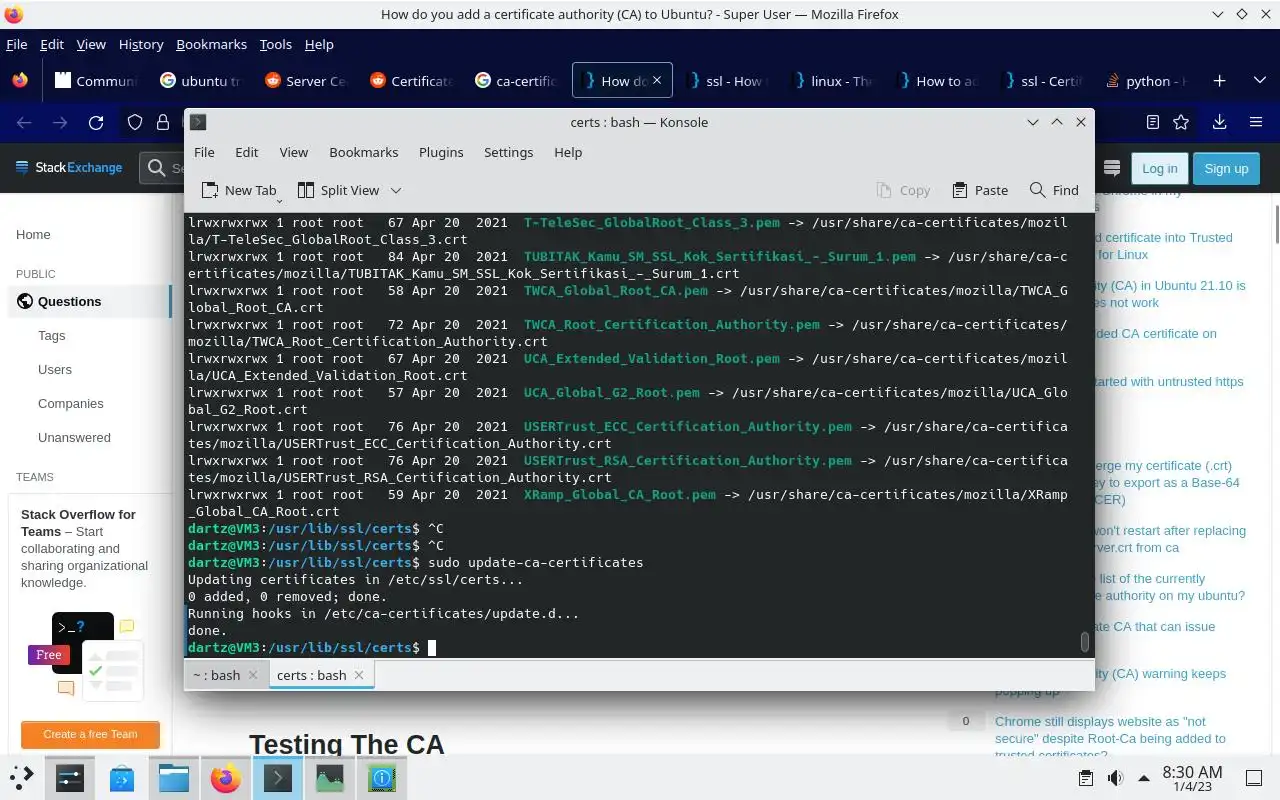The width and height of the screenshot is (1280, 800).
Task: Launch Discover software center from taskbar
Action: [122, 778]
